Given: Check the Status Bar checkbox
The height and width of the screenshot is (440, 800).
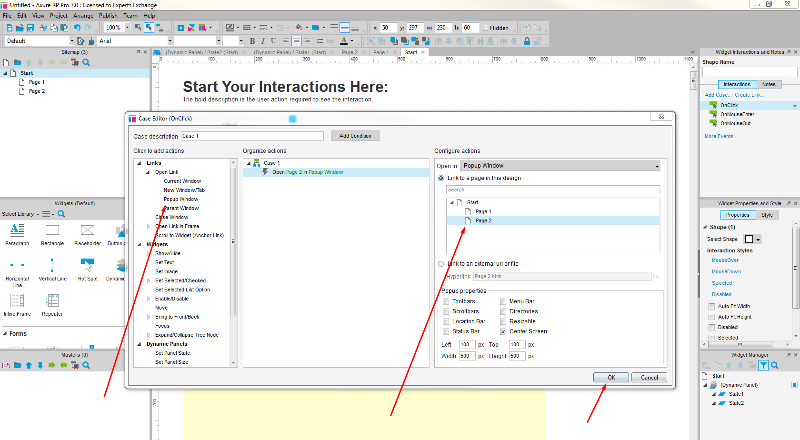Looking at the screenshot, I should [446, 331].
